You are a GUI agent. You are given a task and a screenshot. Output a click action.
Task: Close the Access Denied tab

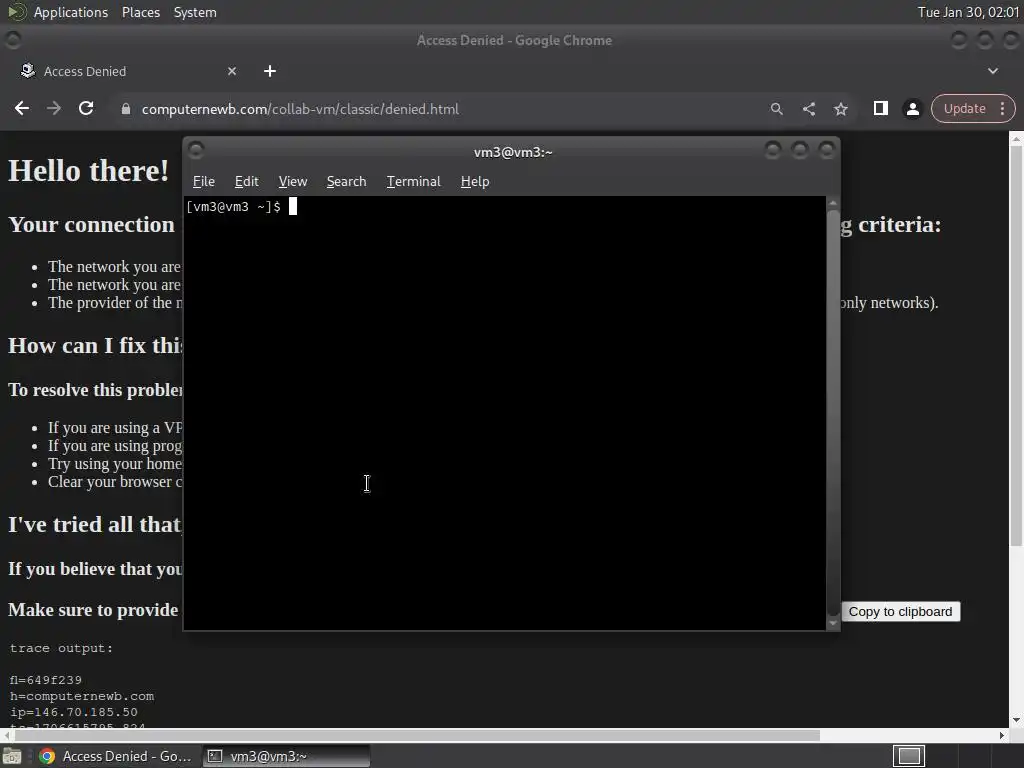232,71
